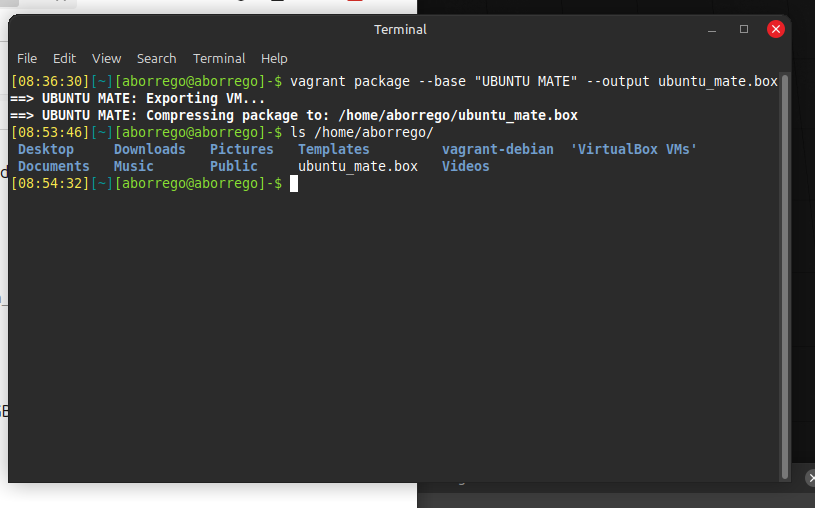The height and width of the screenshot is (508, 815).
Task: Click the Videos directory name
Action: pyautogui.click(x=465, y=166)
